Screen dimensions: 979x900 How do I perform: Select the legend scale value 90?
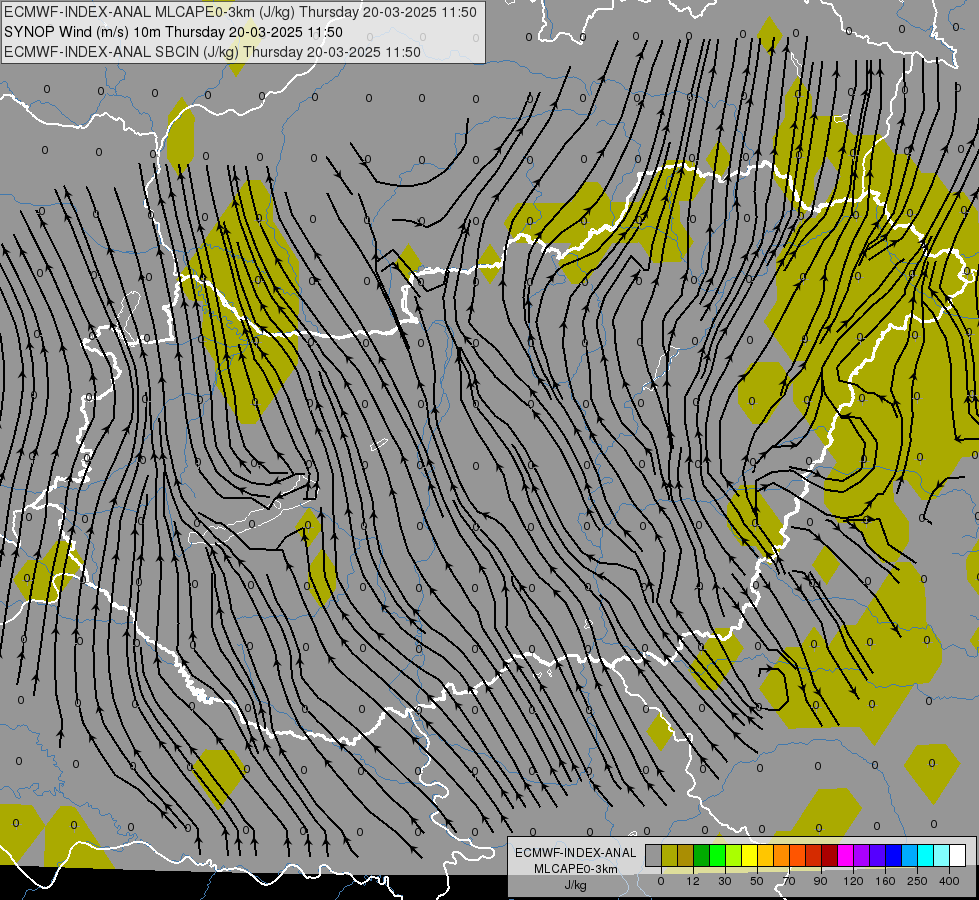(820, 881)
